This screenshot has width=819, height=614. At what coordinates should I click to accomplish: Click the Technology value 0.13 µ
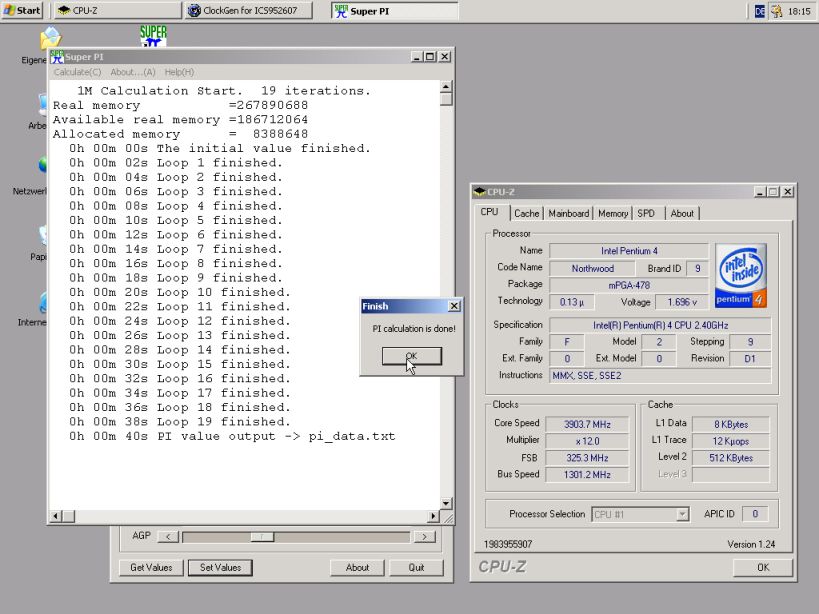(x=572, y=302)
